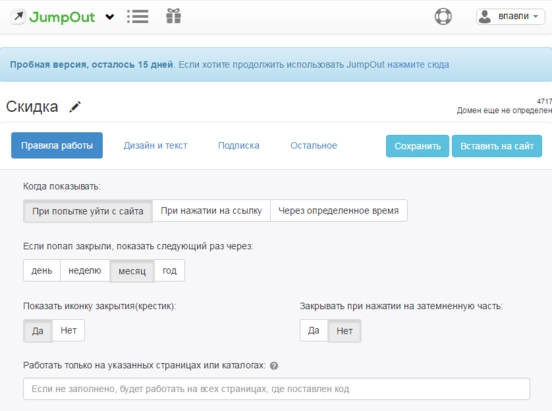Choose 'неделю' as the repeat interval
This screenshot has height=411, width=552.
click(85, 270)
